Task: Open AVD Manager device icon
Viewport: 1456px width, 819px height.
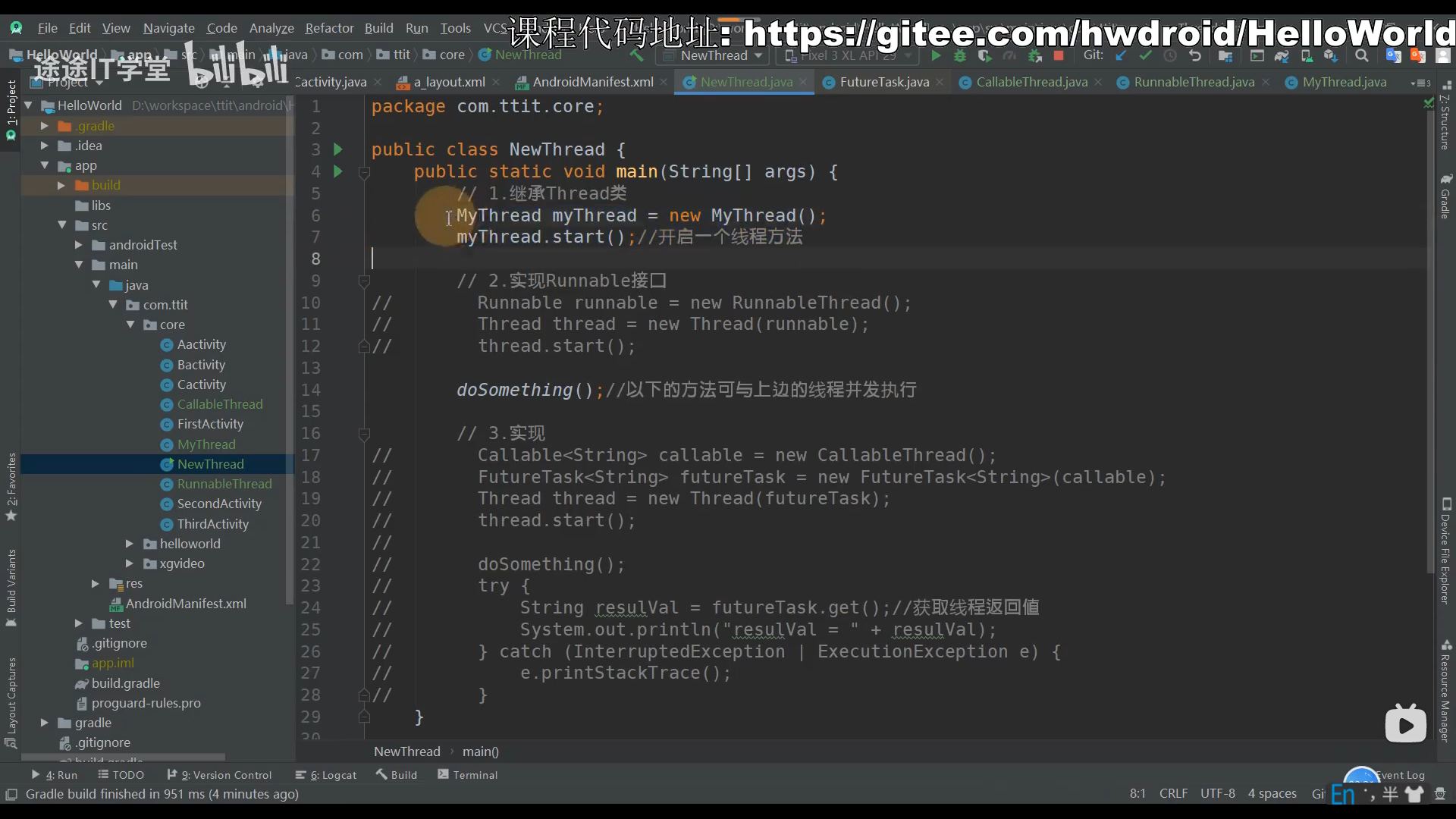Action: [1307, 55]
